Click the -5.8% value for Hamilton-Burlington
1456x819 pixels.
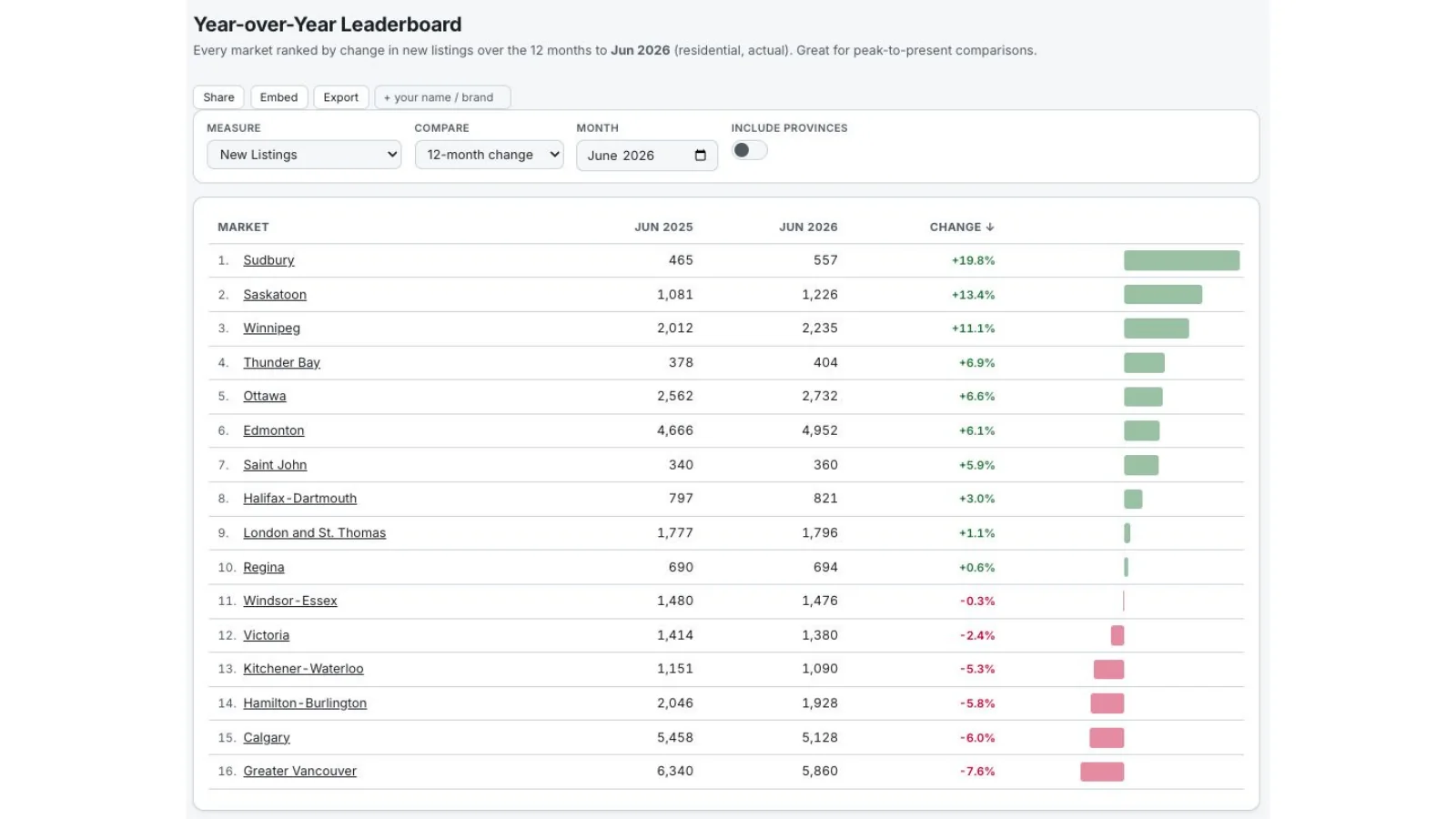(x=977, y=703)
